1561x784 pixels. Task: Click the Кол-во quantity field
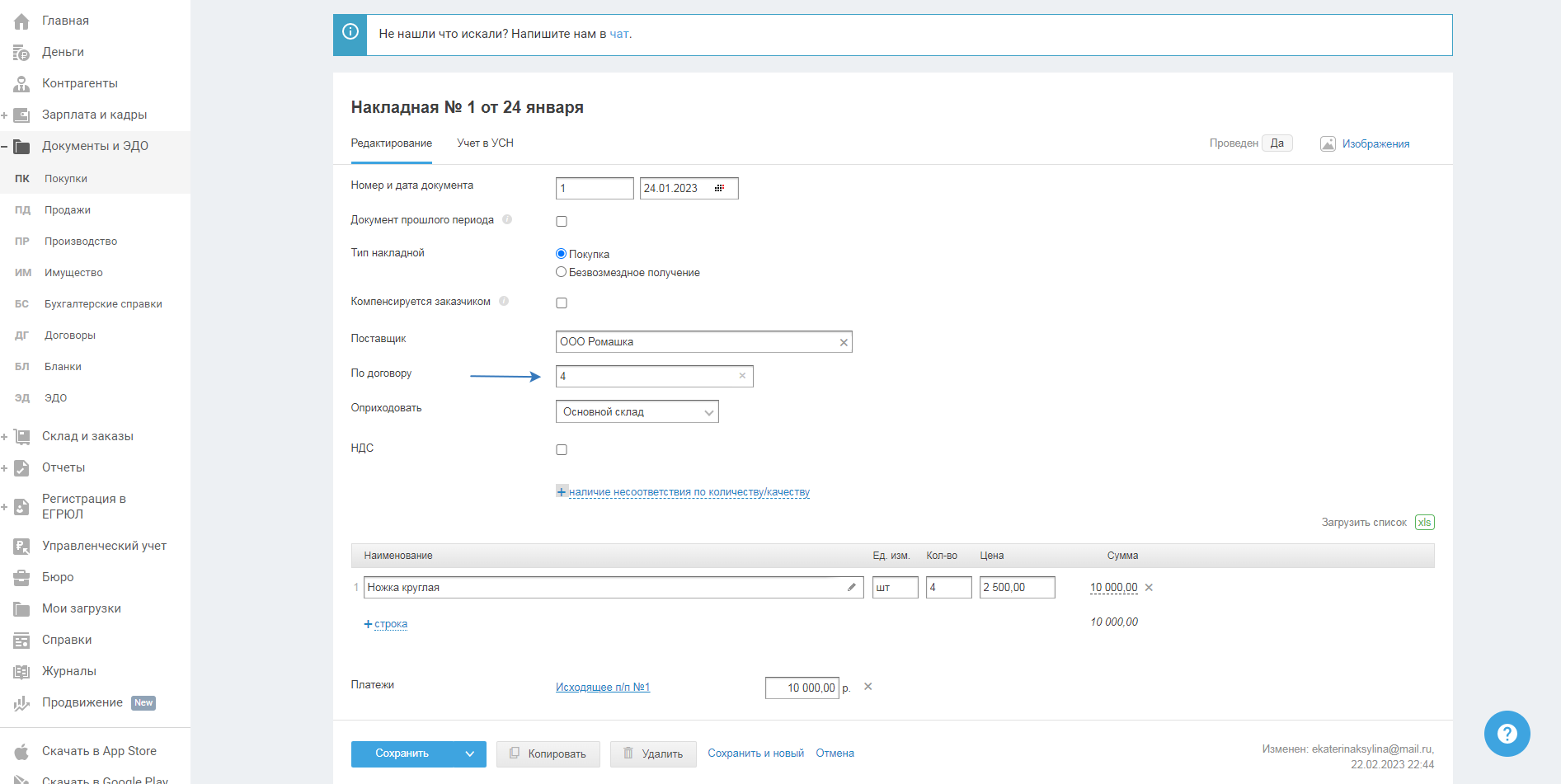point(949,587)
